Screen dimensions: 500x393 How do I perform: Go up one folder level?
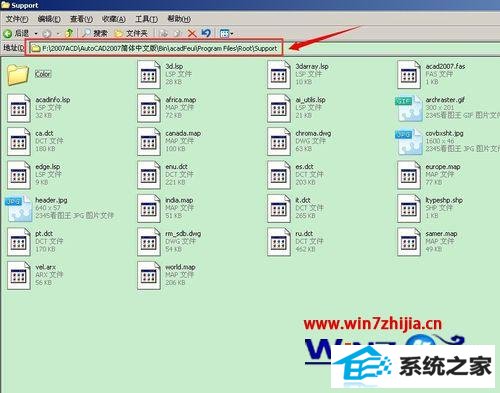[x=69, y=33]
